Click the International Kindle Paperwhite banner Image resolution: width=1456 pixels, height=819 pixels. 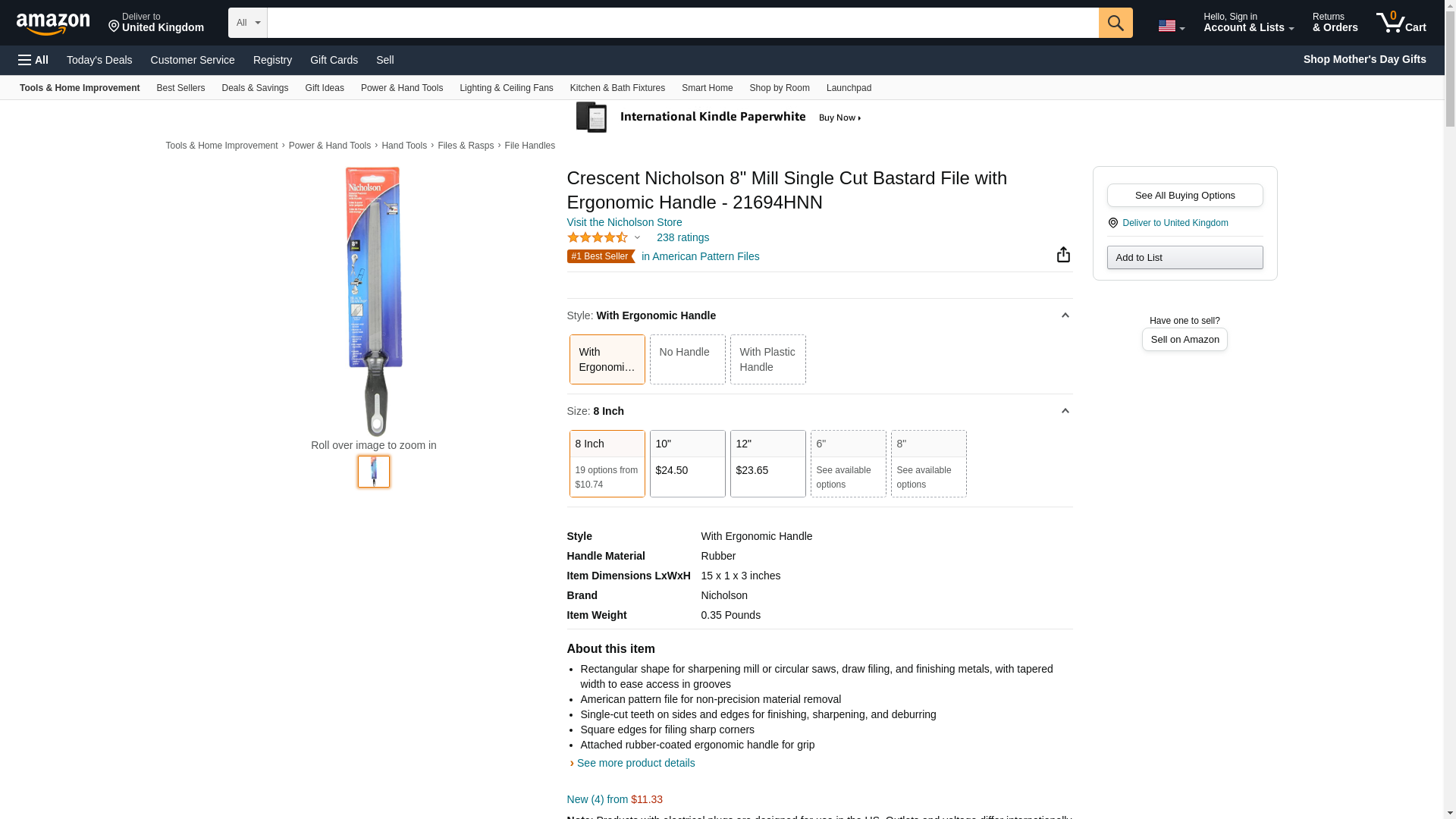click(x=717, y=118)
